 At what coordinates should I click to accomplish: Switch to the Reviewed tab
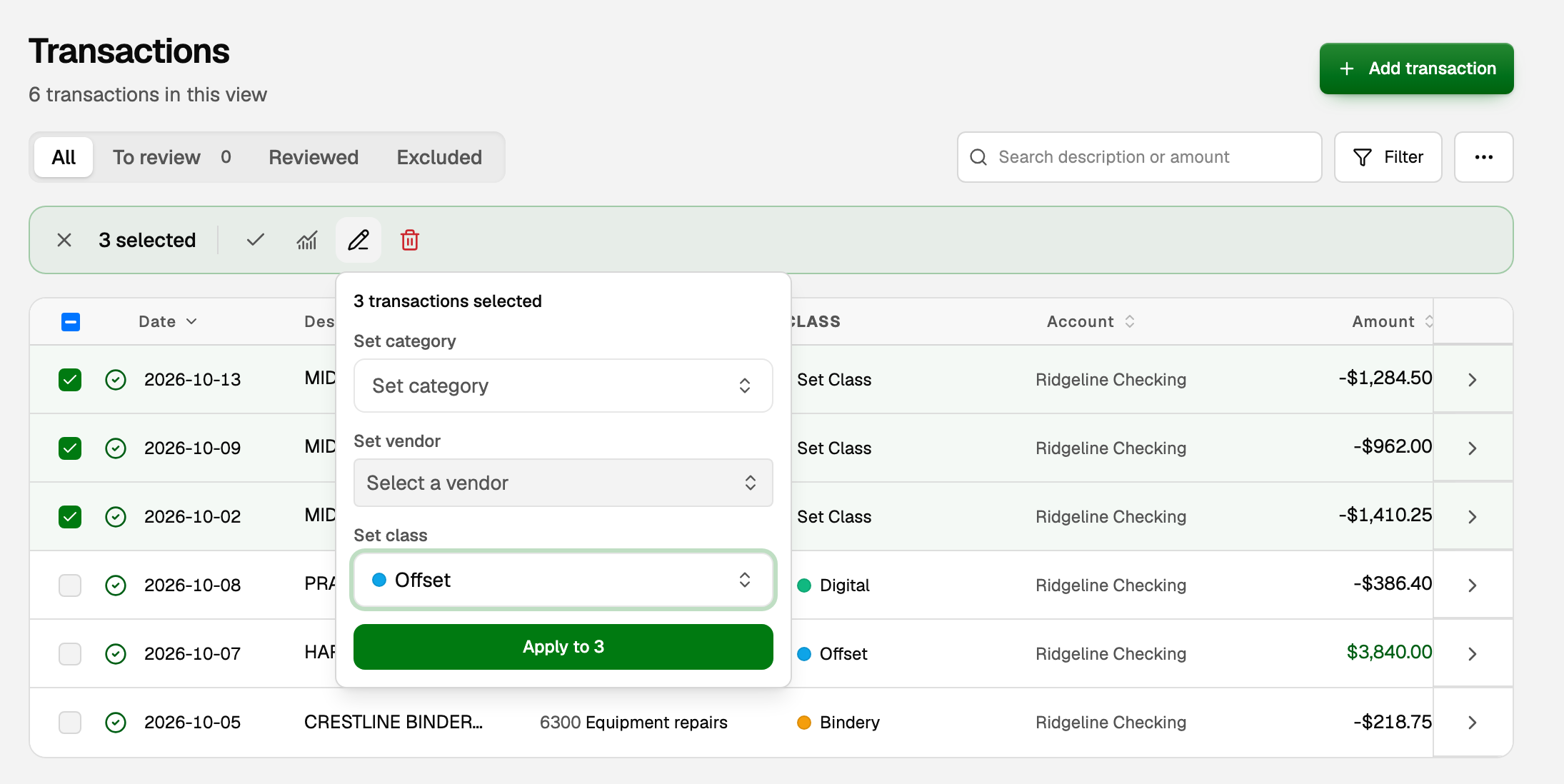tap(314, 157)
